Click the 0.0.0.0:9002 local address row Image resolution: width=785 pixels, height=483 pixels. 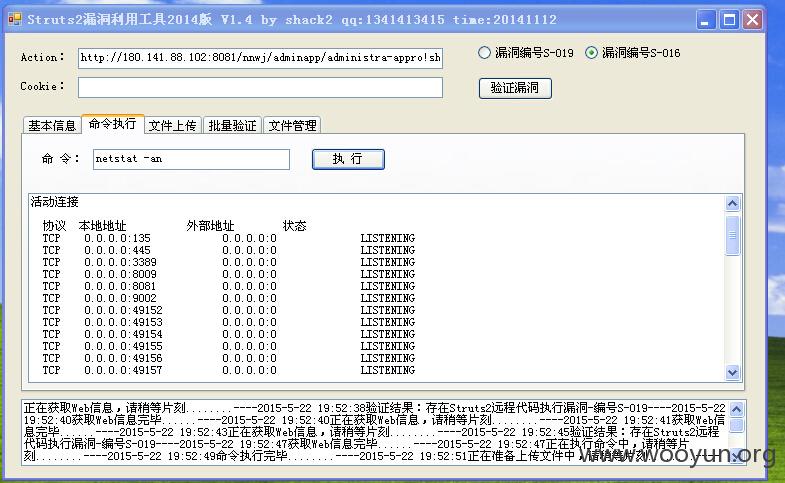tap(120, 298)
